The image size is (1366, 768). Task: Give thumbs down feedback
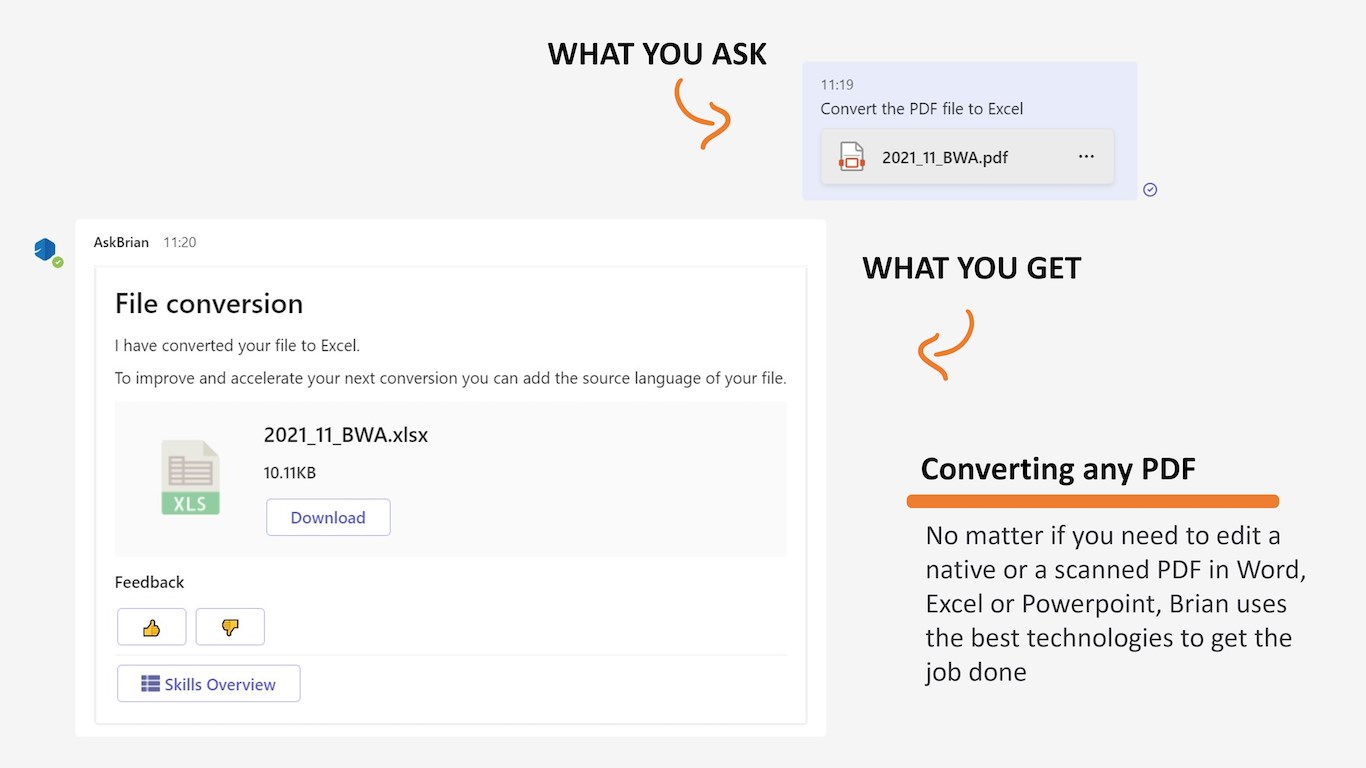tap(230, 627)
